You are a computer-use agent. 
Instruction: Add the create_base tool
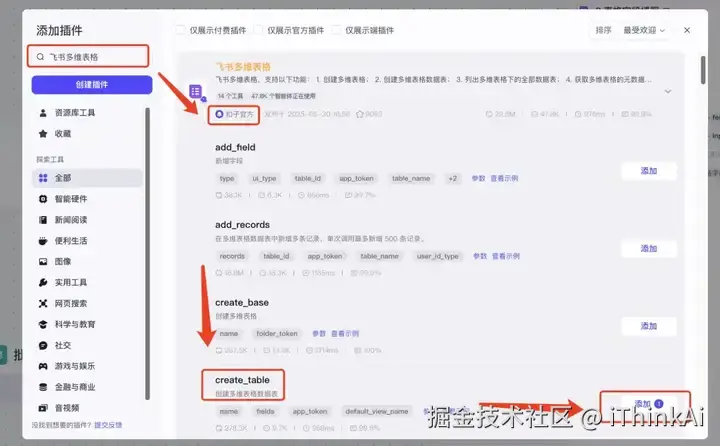[x=649, y=326]
